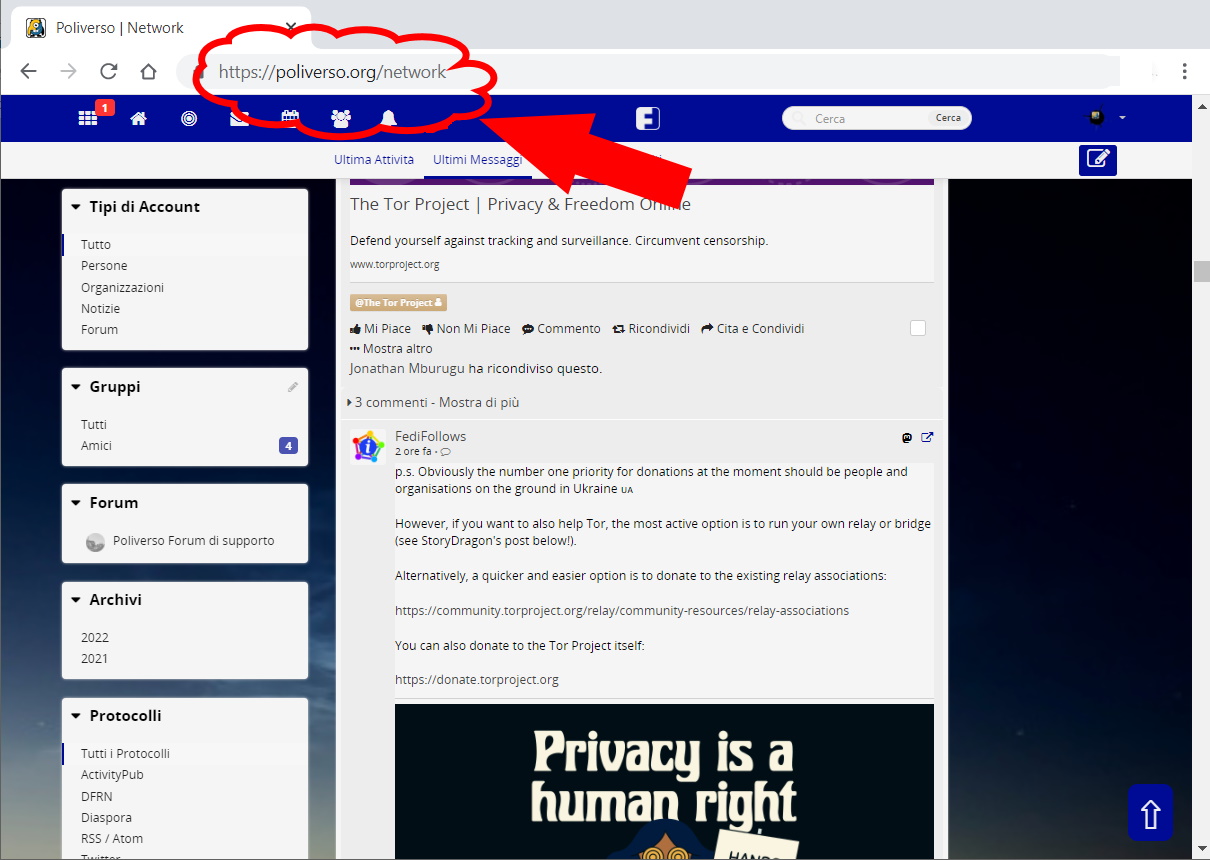Click the browser reload icon

(x=108, y=71)
